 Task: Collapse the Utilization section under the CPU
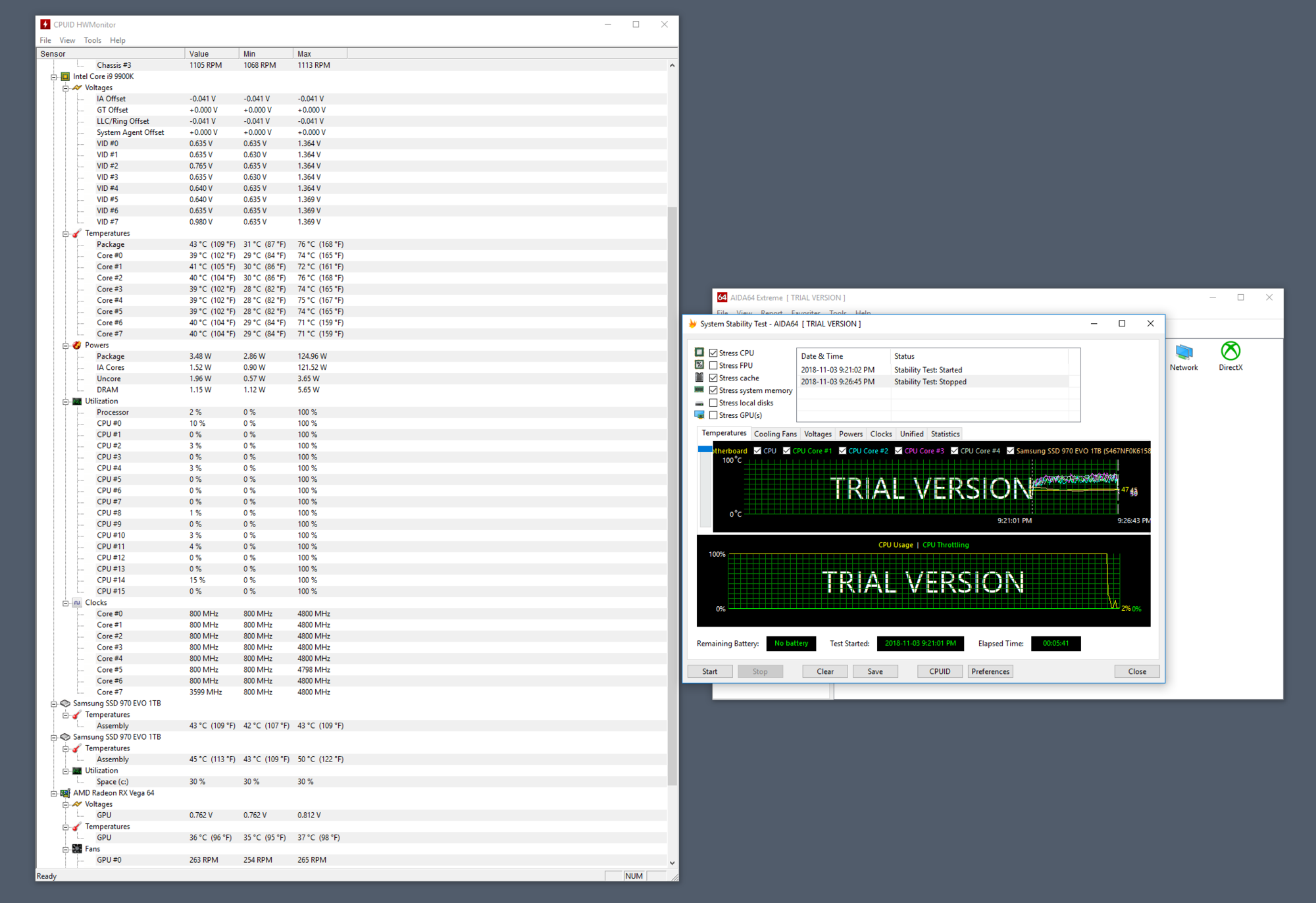pos(66,401)
